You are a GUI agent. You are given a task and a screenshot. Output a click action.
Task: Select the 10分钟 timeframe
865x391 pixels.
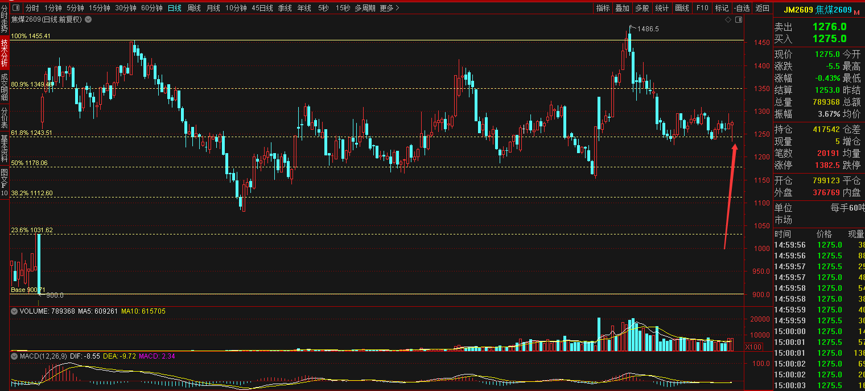pyautogui.click(x=236, y=8)
